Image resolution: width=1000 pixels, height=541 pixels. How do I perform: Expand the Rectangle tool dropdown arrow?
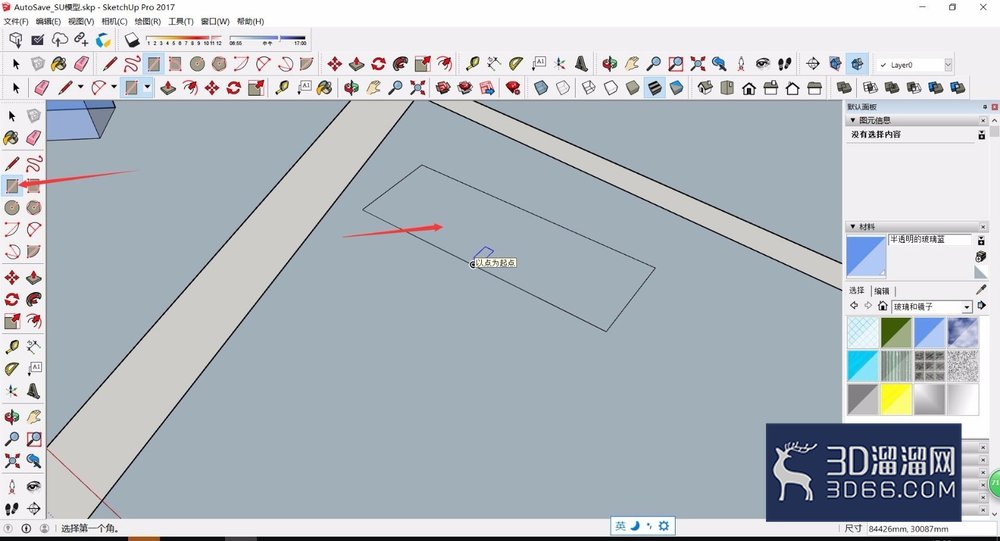pyautogui.click(x=147, y=87)
